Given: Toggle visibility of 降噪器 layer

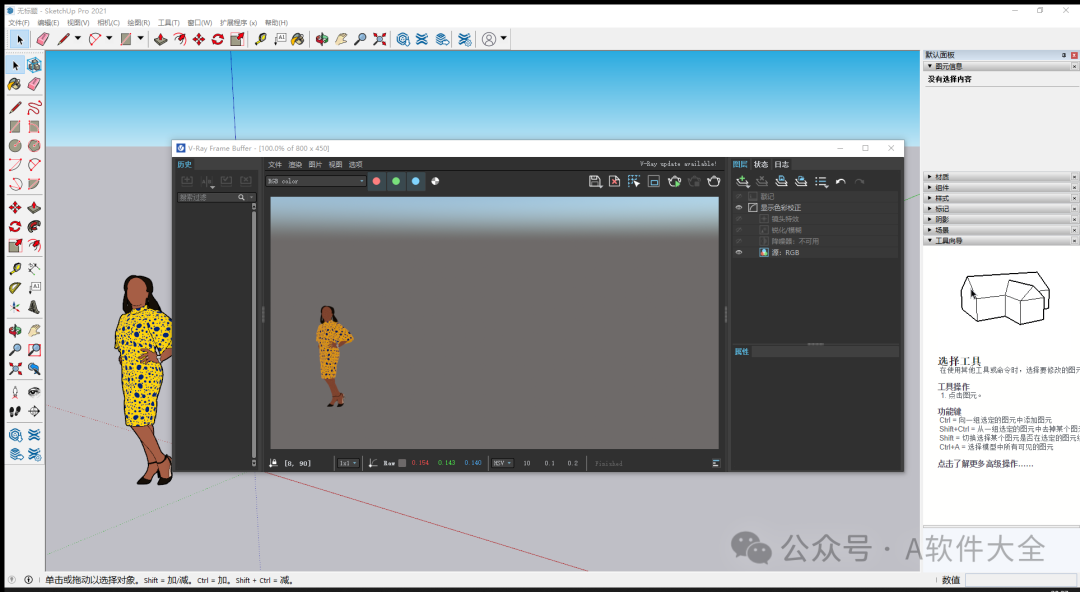Looking at the screenshot, I should click(739, 241).
